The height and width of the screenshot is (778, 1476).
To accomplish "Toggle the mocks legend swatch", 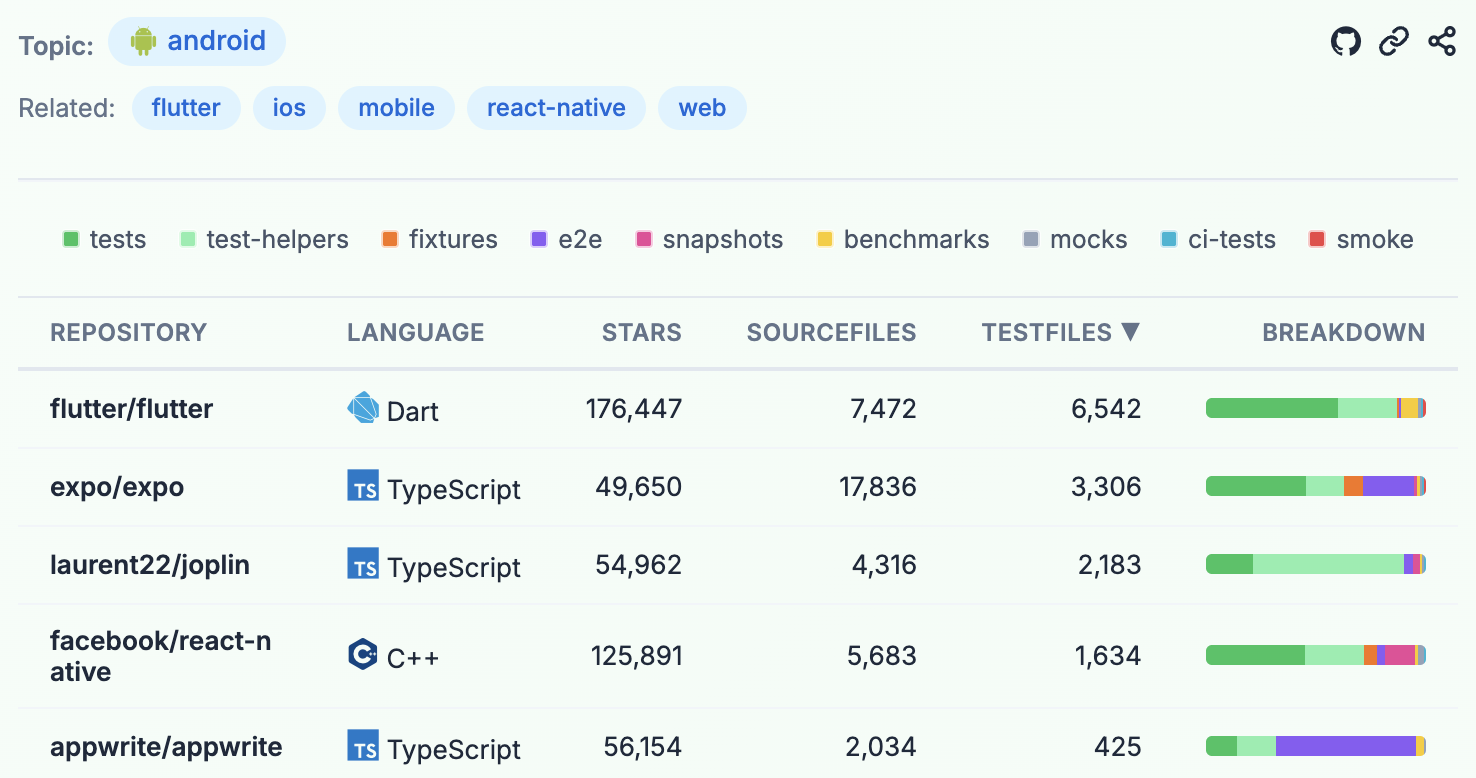I will click(1031, 240).
